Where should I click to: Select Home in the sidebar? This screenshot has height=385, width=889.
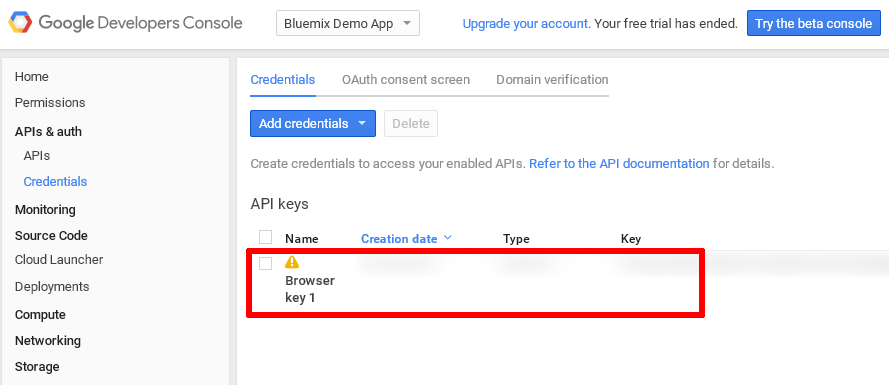[x=32, y=77]
